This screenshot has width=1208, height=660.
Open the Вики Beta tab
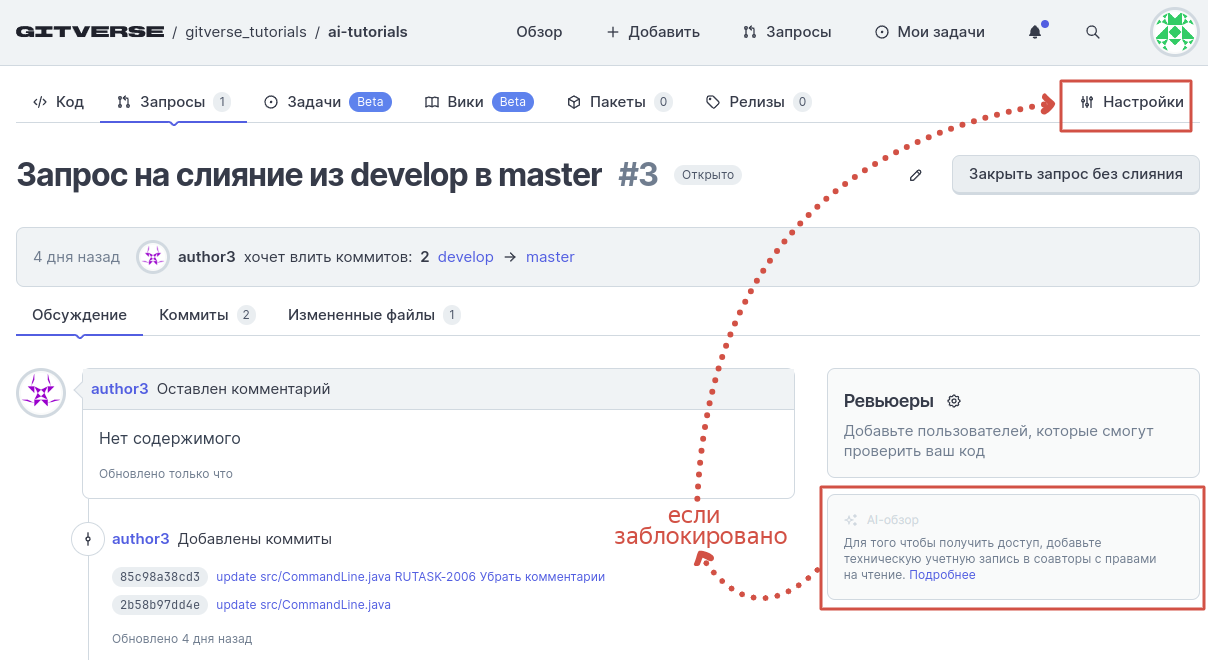pos(479,102)
